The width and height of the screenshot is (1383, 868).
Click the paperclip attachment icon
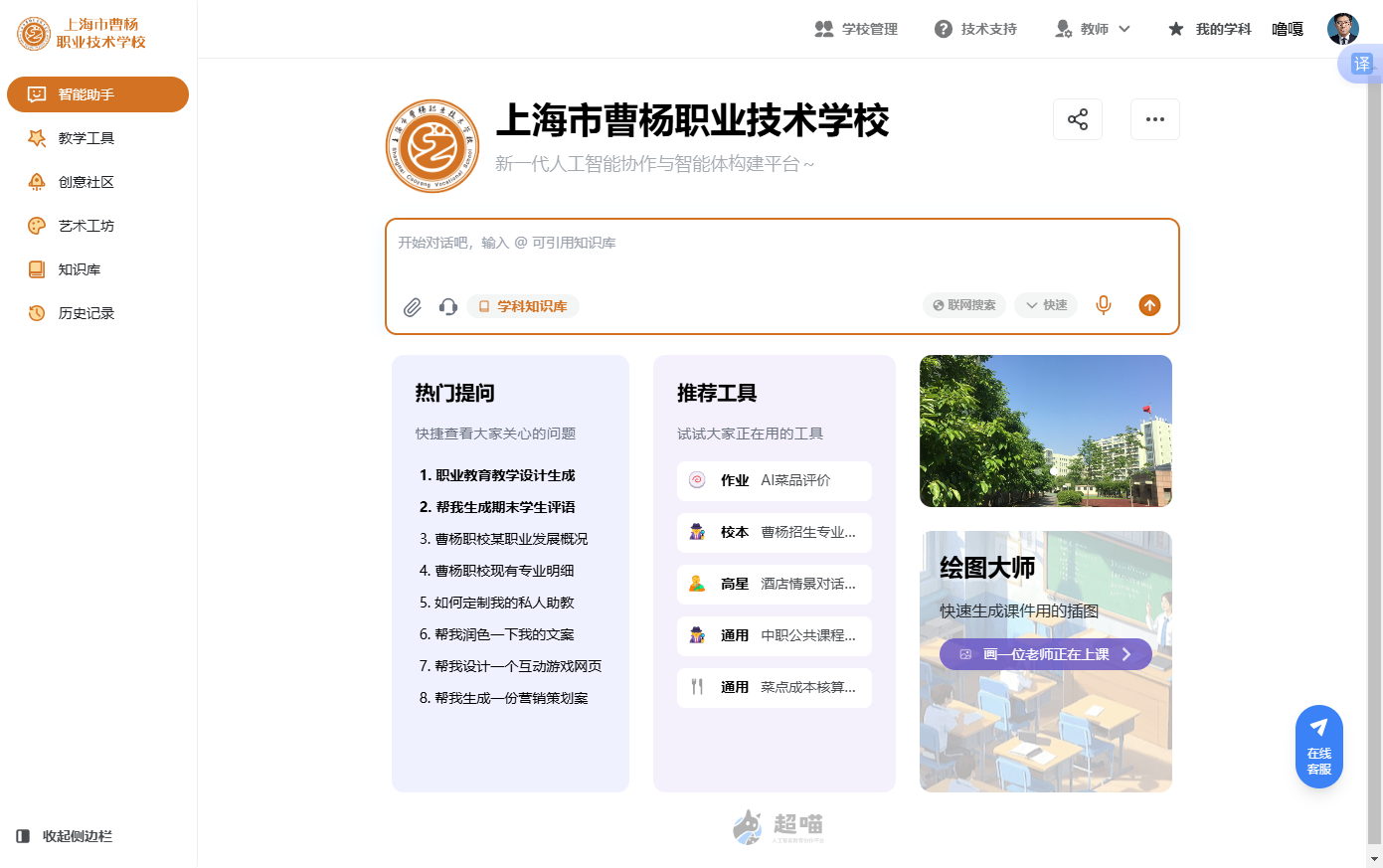tap(412, 307)
